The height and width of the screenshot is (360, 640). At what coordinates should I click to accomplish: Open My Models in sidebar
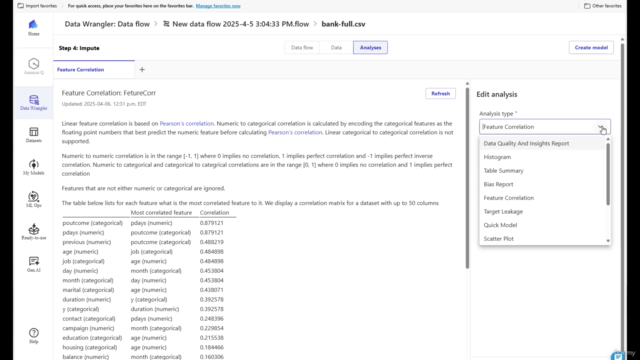coord(33,167)
